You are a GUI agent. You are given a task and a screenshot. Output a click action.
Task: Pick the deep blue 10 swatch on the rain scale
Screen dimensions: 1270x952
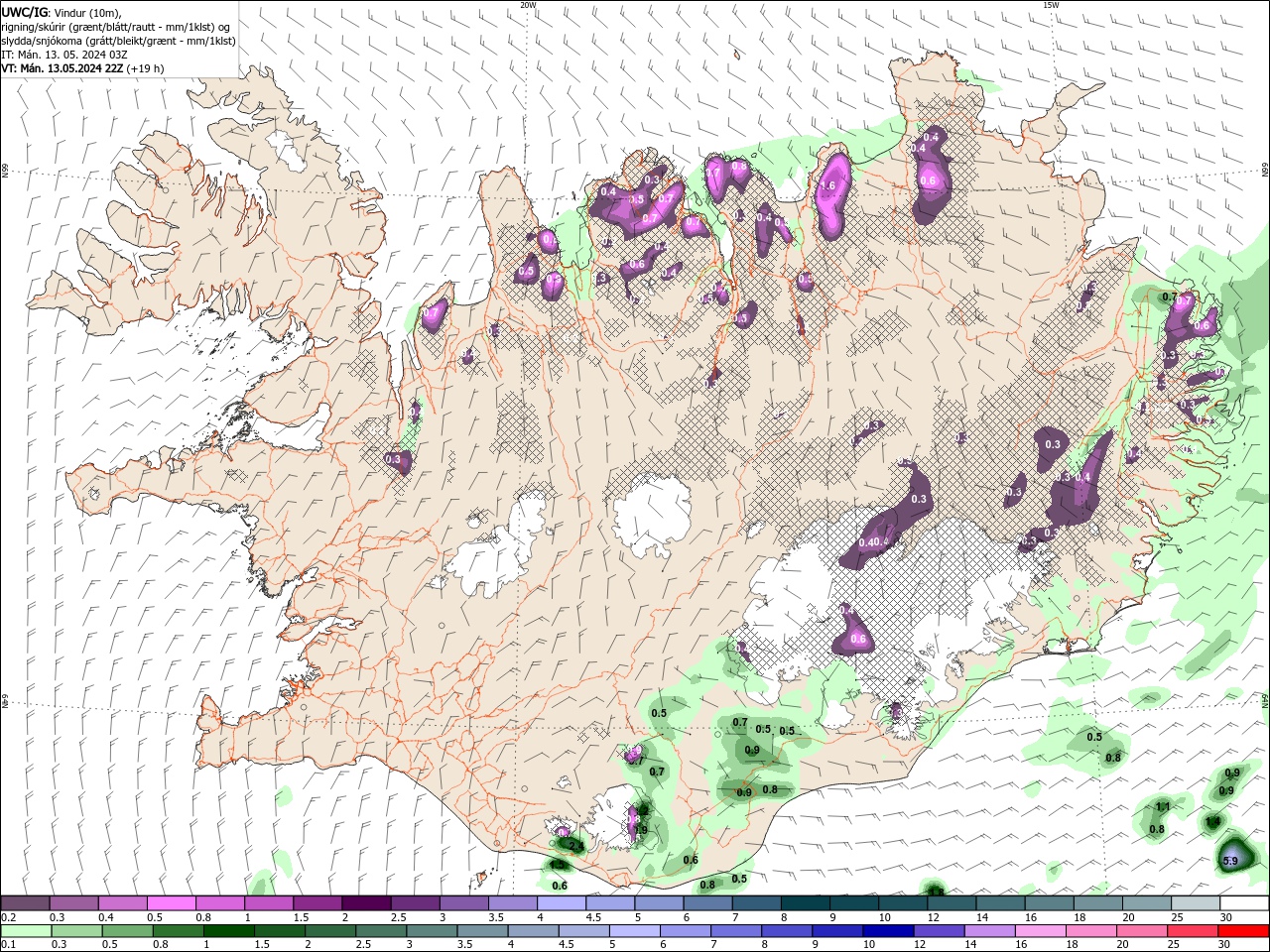click(x=888, y=931)
